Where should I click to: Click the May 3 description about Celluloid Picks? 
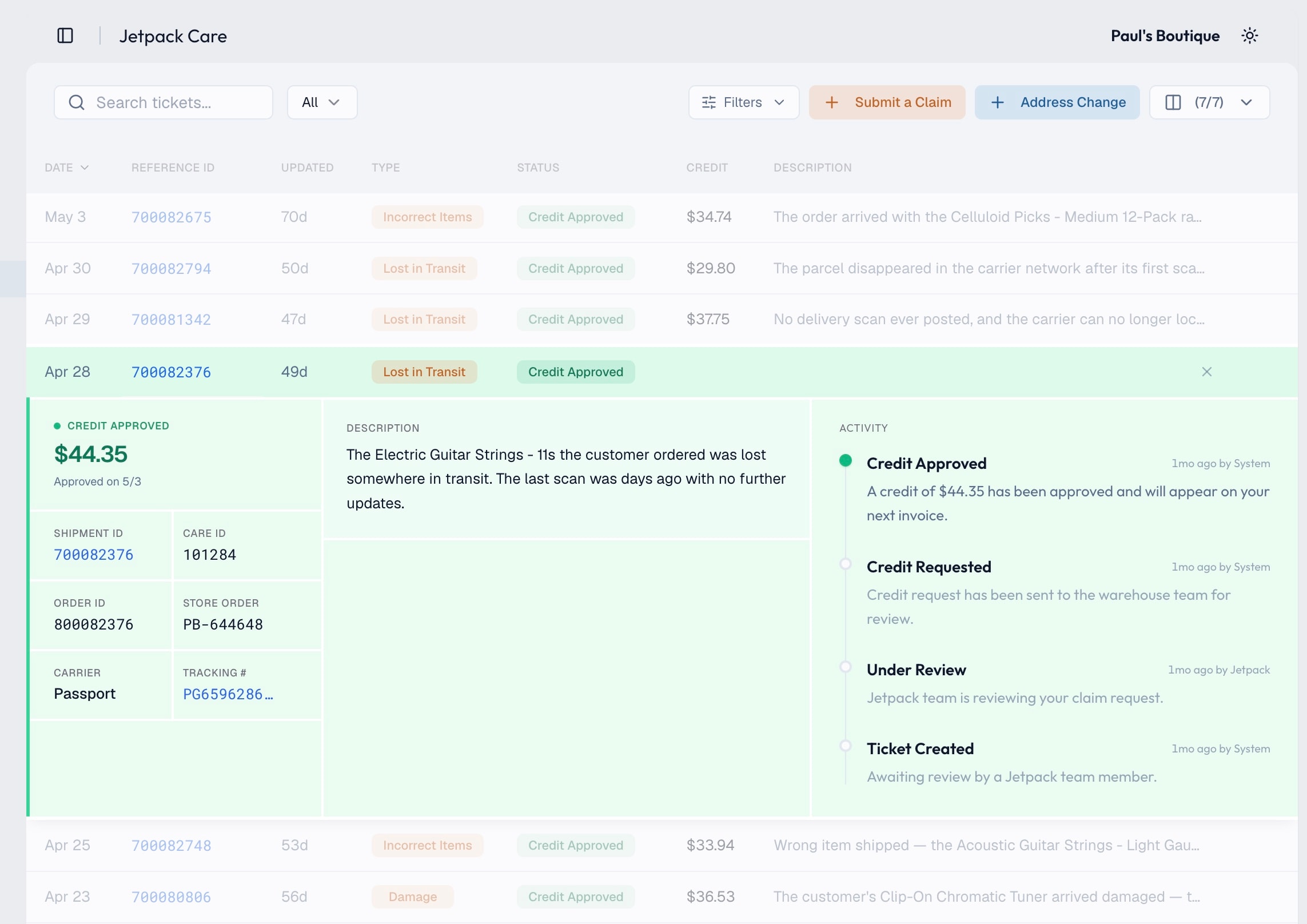tap(987, 217)
